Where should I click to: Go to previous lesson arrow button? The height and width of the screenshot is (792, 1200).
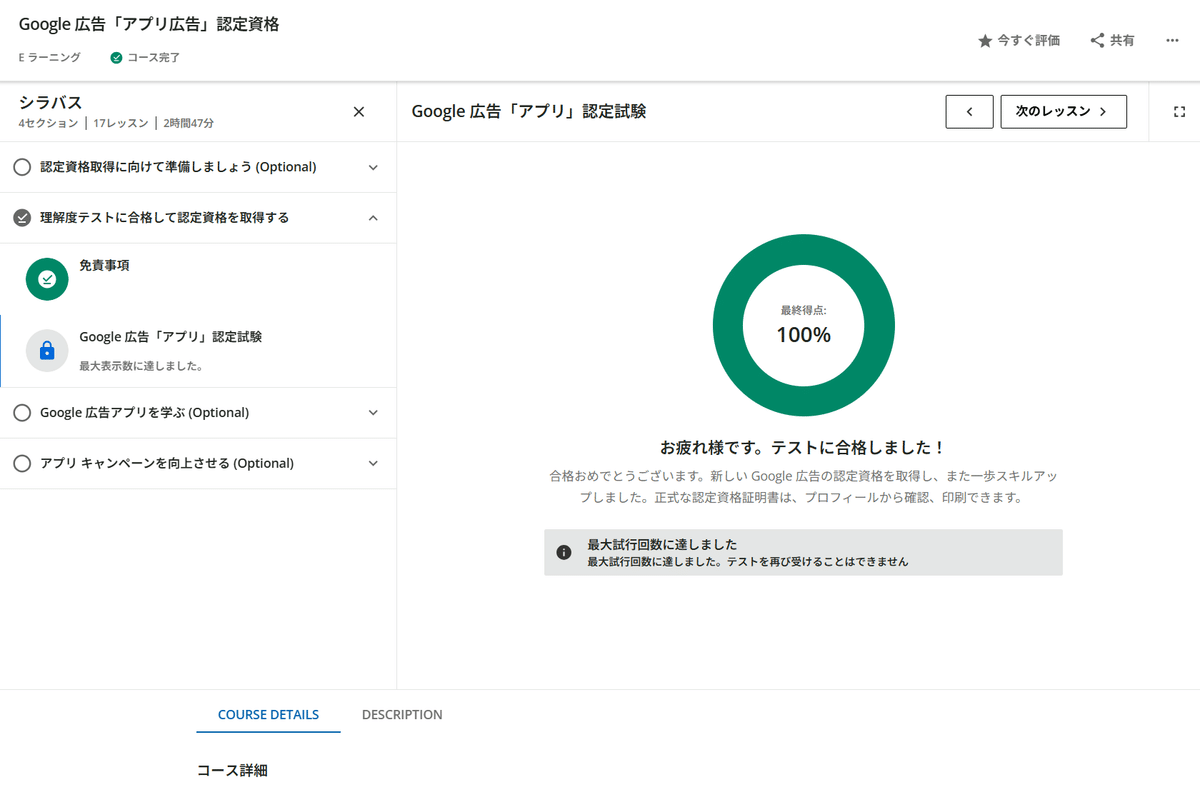pos(969,112)
